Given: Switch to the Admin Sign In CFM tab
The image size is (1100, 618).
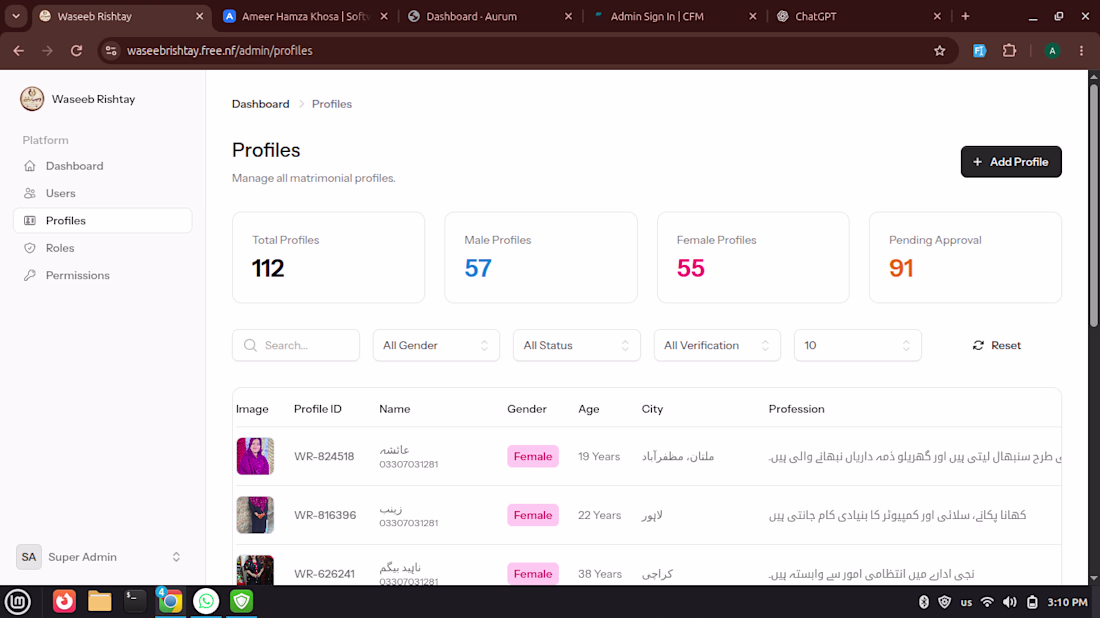Looking at the screenshot, I should (x=675, y=16).
